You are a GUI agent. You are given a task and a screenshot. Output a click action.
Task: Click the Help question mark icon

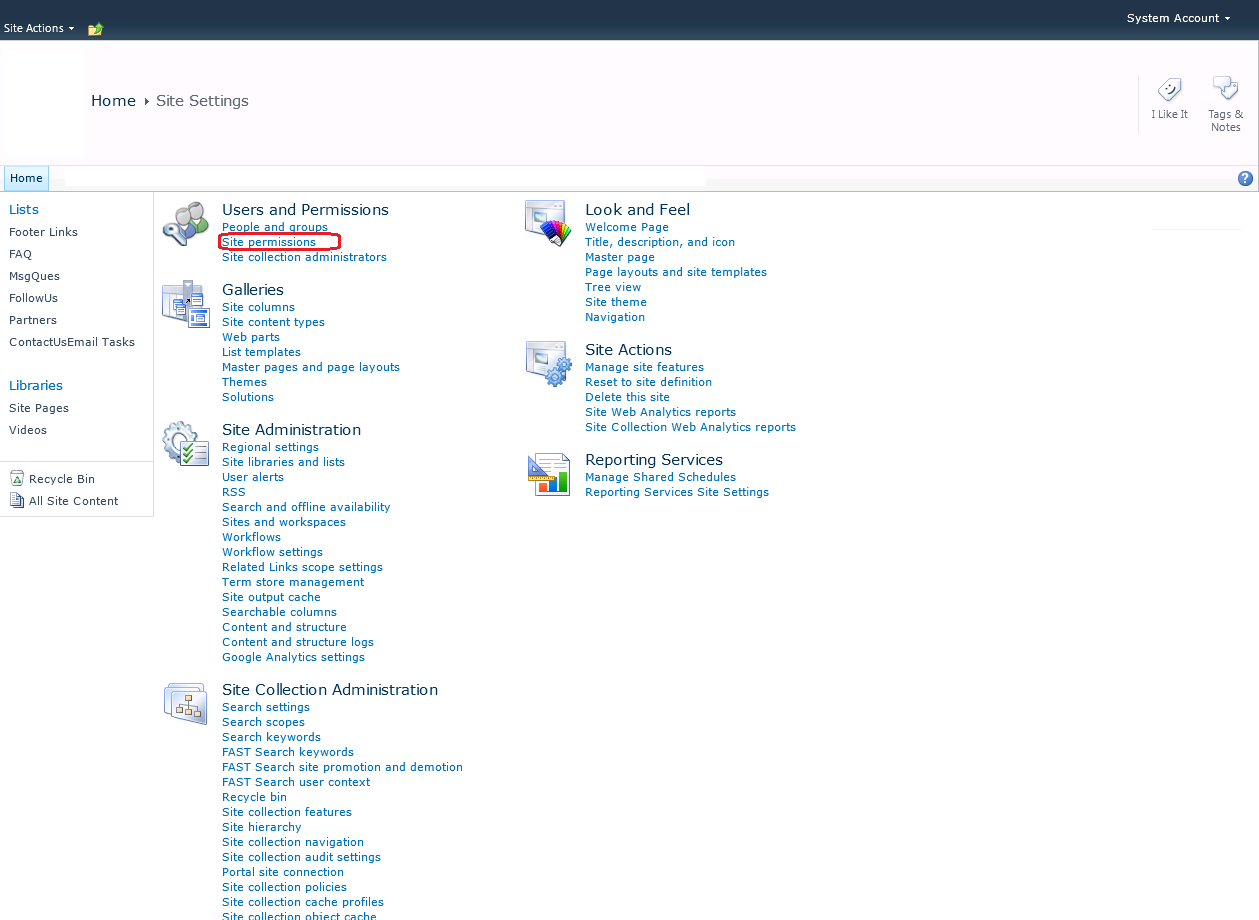click(x=1245, y=178)
